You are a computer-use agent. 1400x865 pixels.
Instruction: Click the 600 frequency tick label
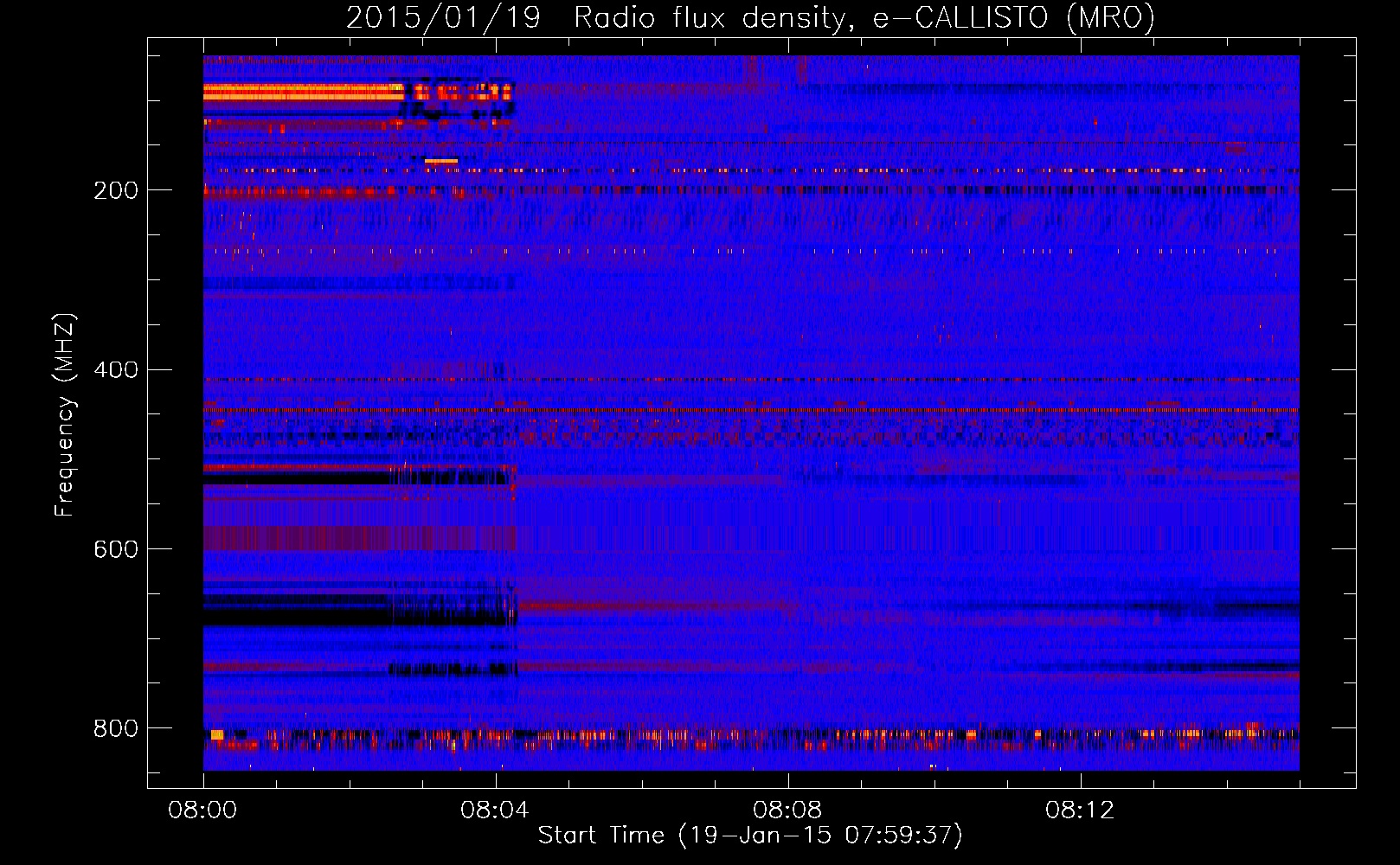pyautogui.click(x=116, y=550)
